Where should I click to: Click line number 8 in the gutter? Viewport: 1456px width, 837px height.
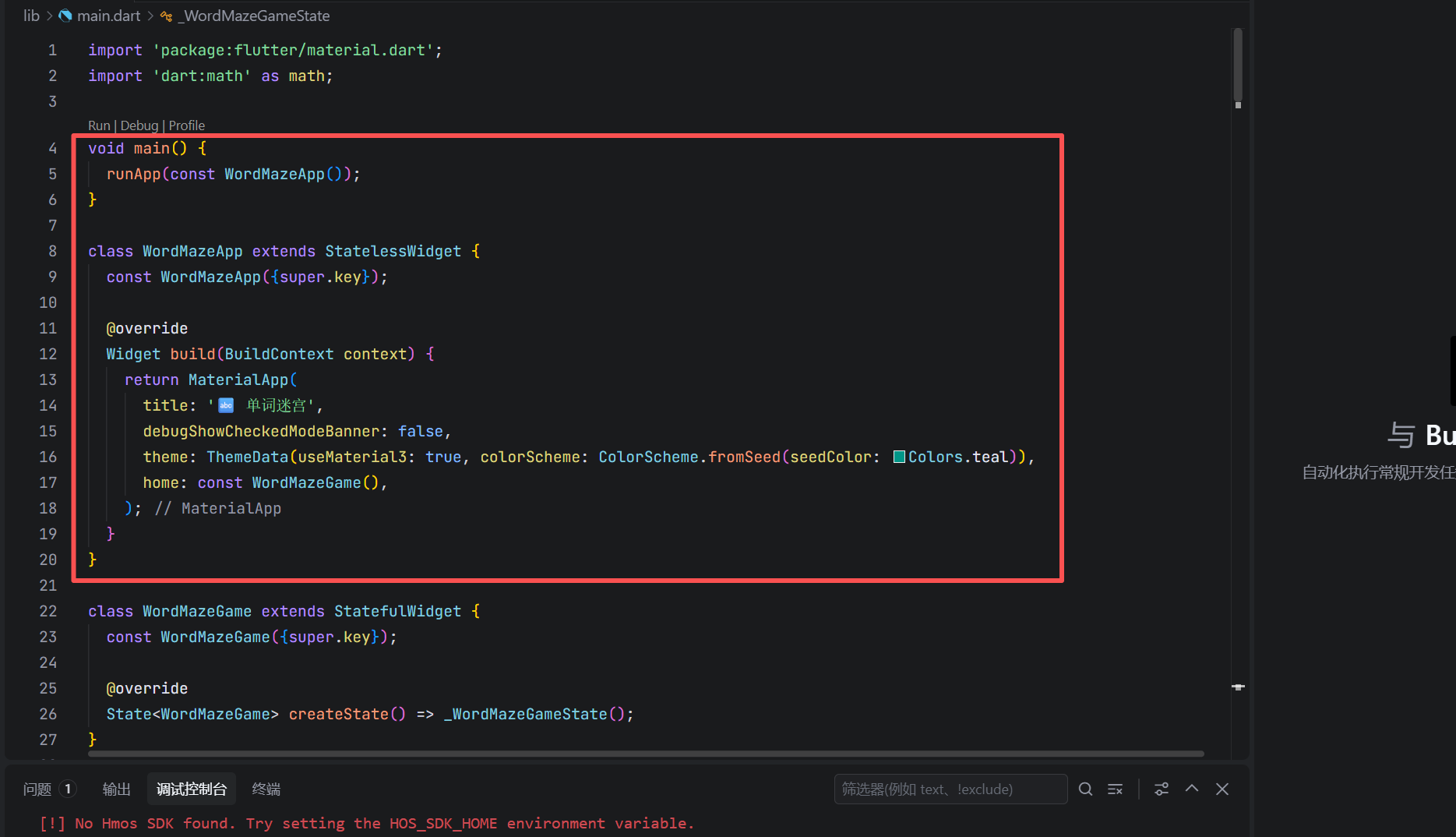click(52, 251)
